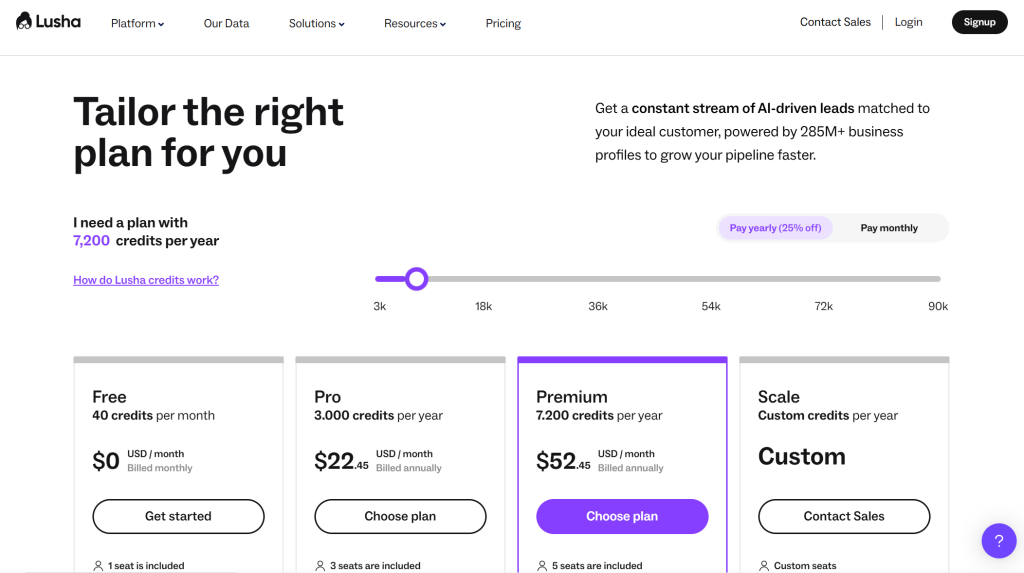Viewport: 1024px width, 573px height.
Task: Click the credits slider handle
Action: click(x=417, y=279)
